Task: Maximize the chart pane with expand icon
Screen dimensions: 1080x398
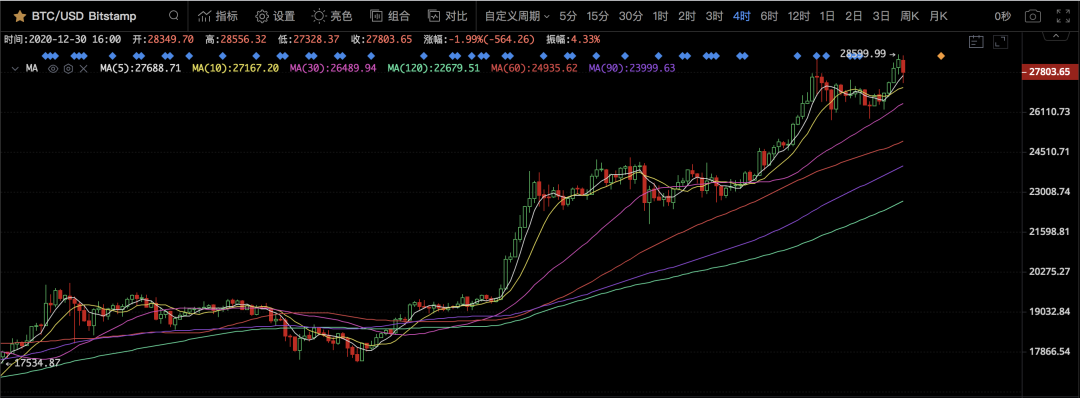Action: [1000, 43]
